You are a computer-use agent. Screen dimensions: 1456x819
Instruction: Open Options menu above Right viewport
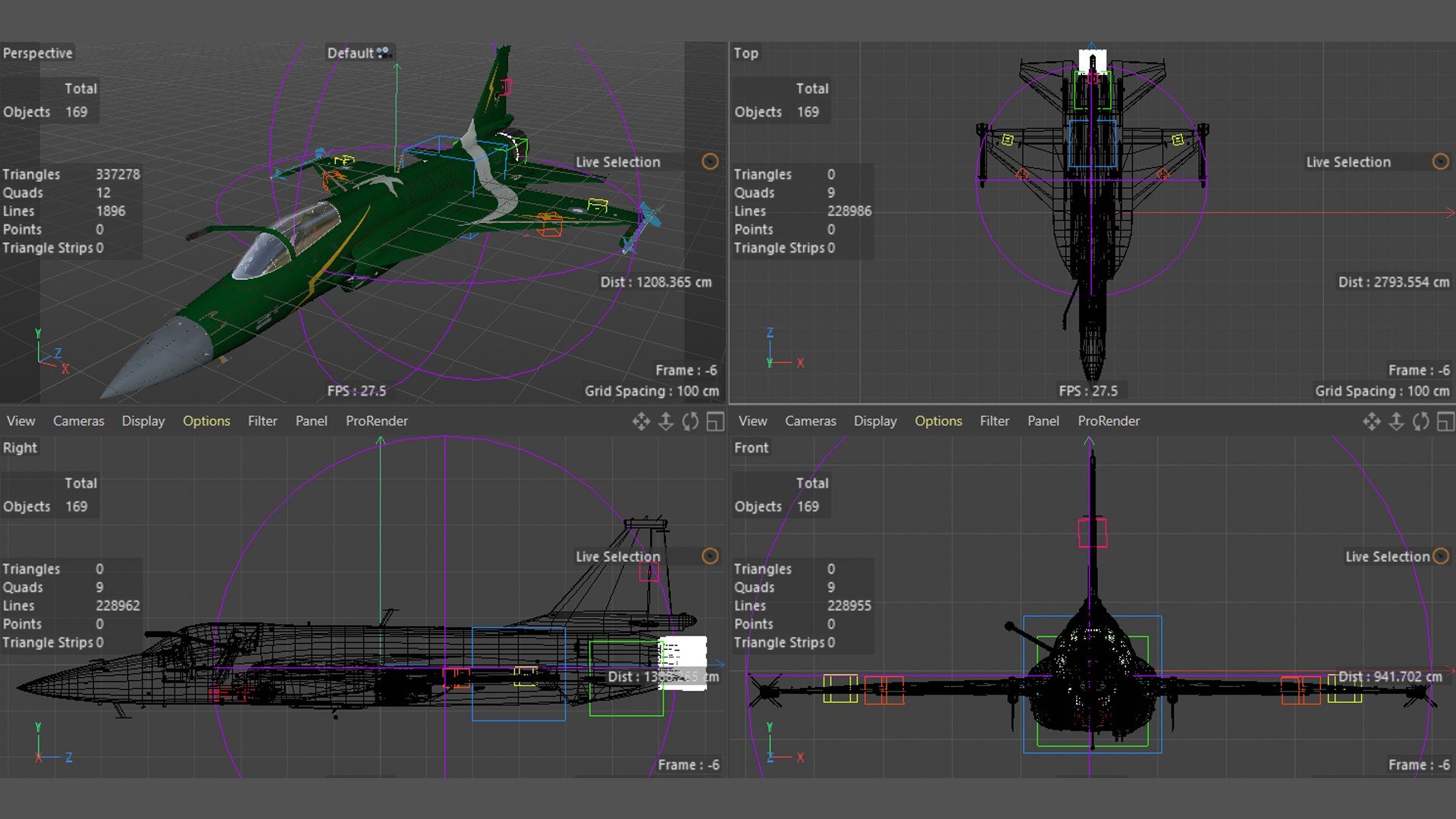206,421
